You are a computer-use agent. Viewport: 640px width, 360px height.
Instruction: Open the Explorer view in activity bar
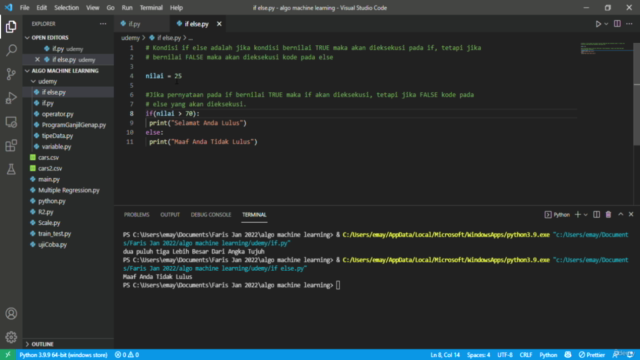click(11, 27)
